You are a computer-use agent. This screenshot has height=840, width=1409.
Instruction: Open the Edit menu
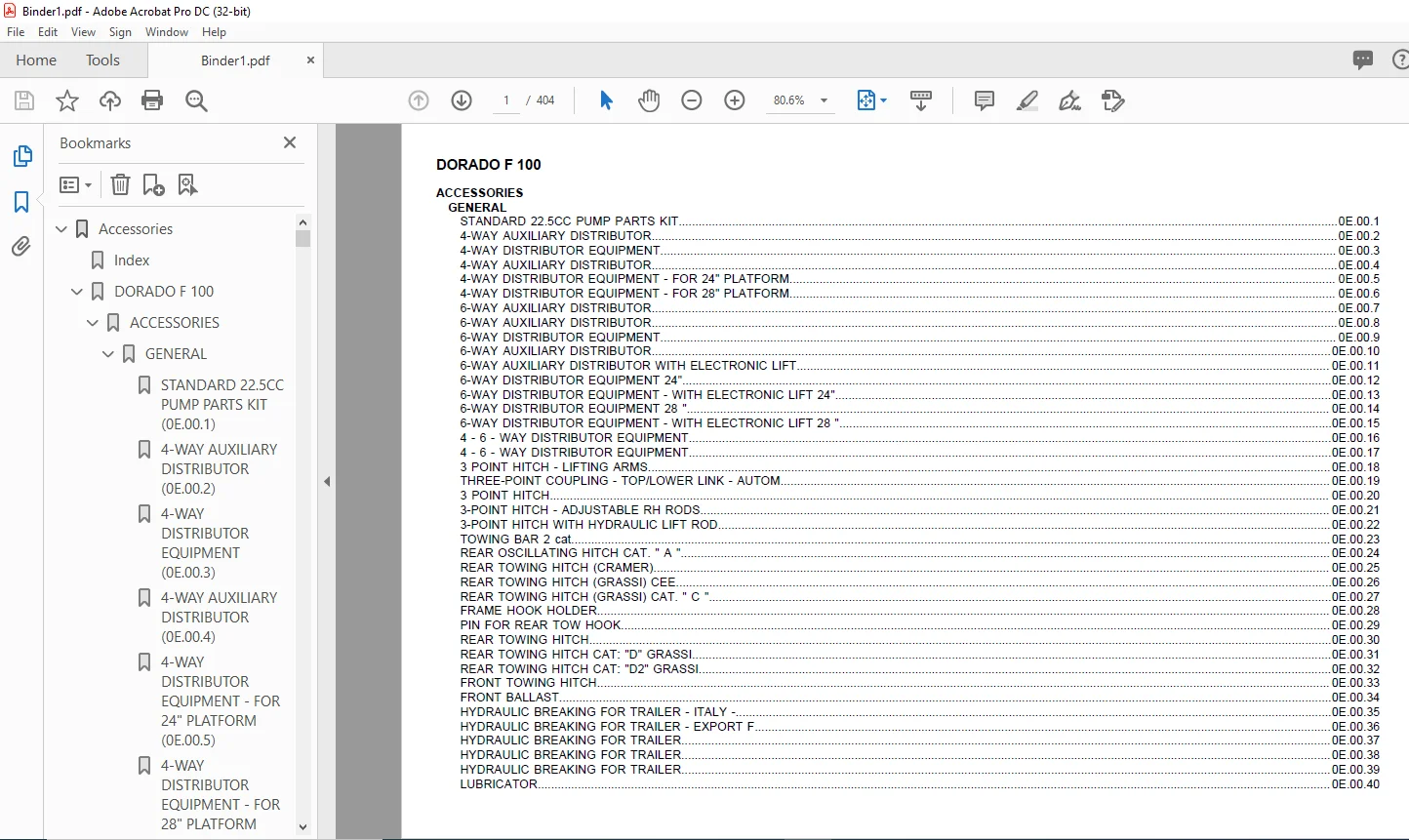(48, 32)
